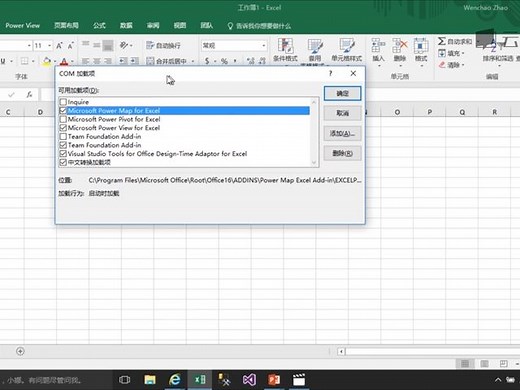Image resolution: width=520 pixels, height=390 pixels.
Task: Click the insert function fx icon
Action: click(x=29, y=95)
